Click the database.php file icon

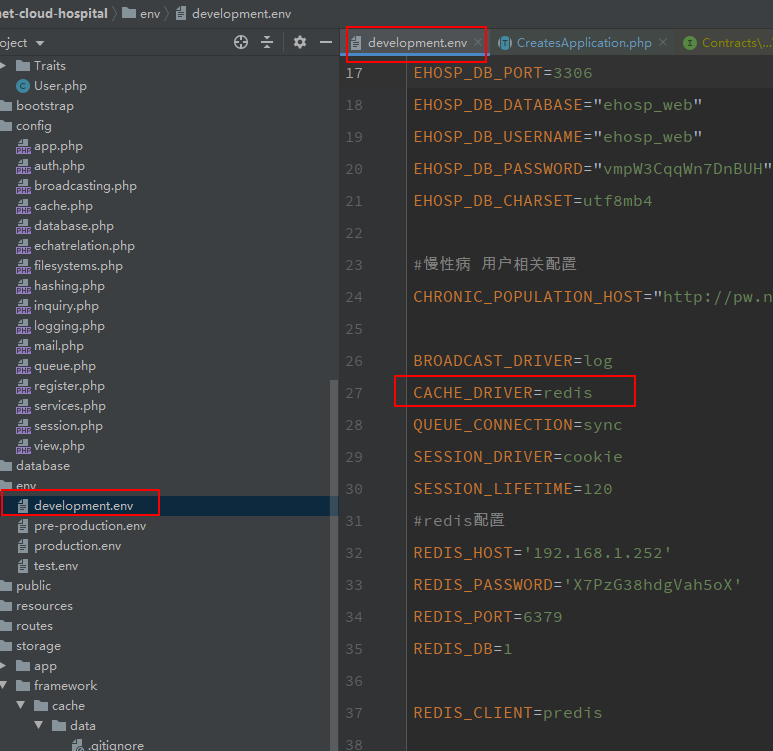24,226
